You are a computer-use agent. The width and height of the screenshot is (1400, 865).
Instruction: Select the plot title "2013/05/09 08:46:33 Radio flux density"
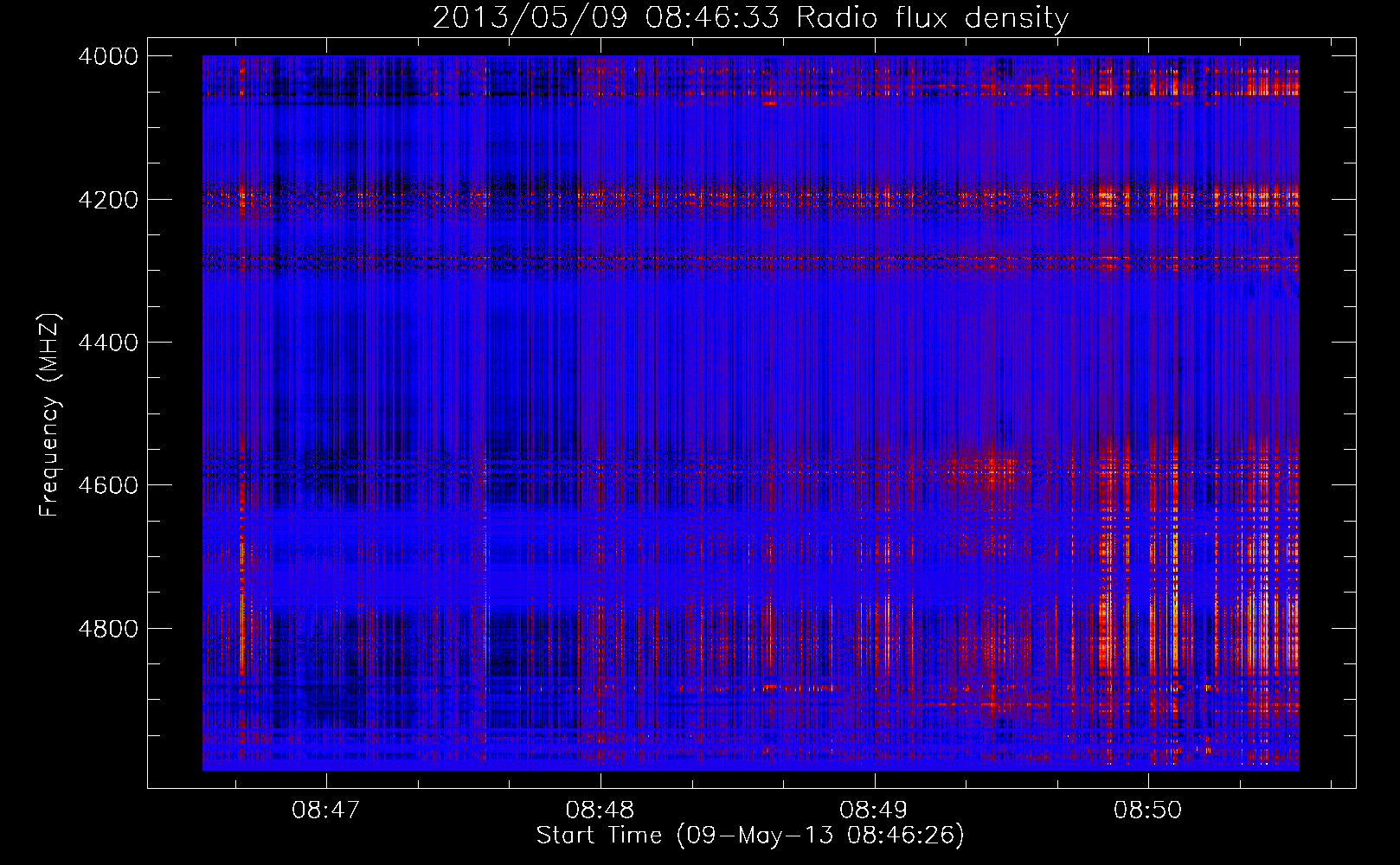[x=750, y=17]
